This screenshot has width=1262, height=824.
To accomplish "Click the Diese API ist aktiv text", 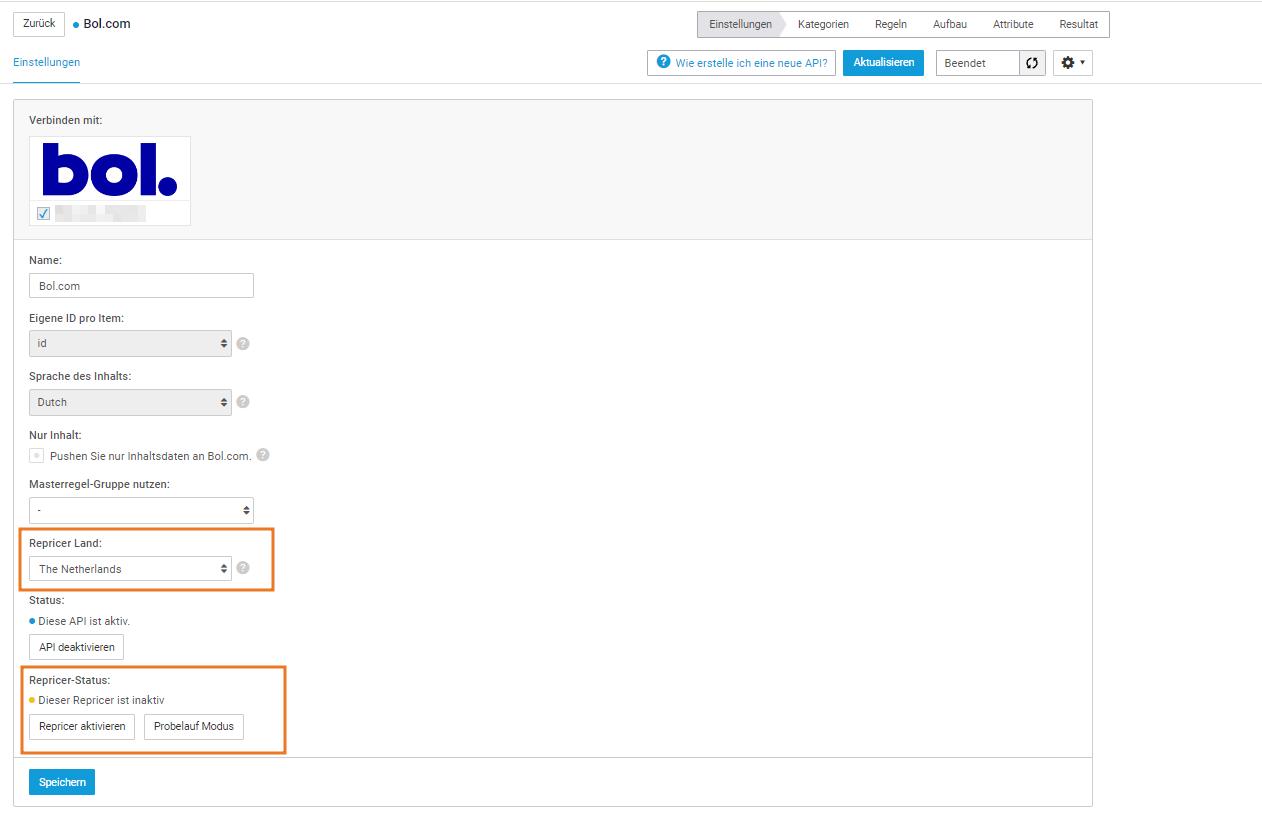I will pos(84,621).
